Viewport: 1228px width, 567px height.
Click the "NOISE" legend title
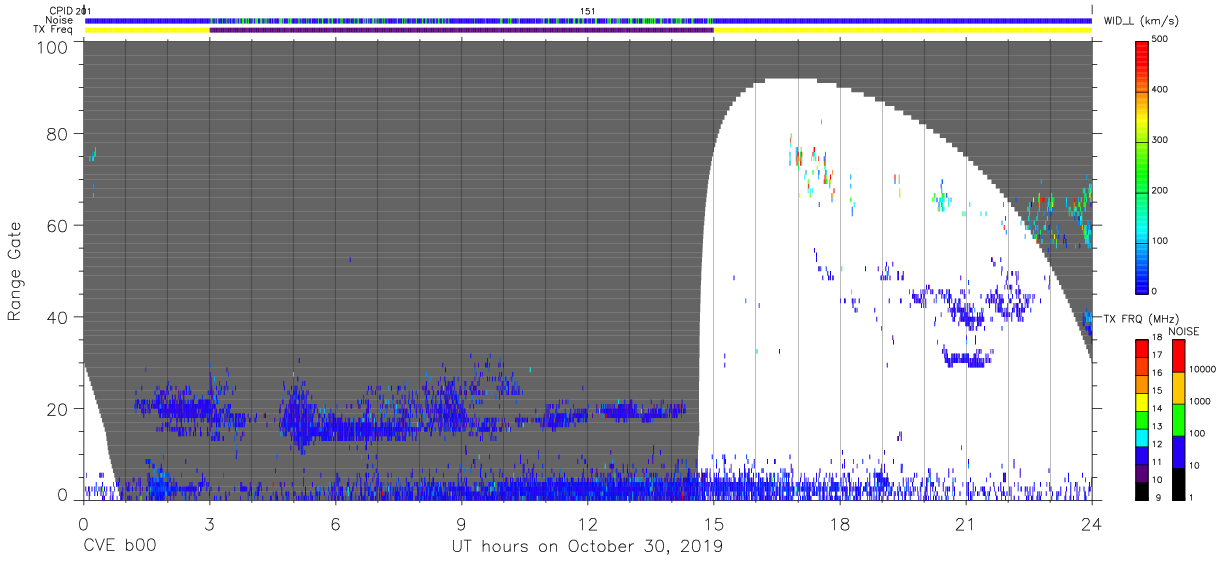[1186, 331]
